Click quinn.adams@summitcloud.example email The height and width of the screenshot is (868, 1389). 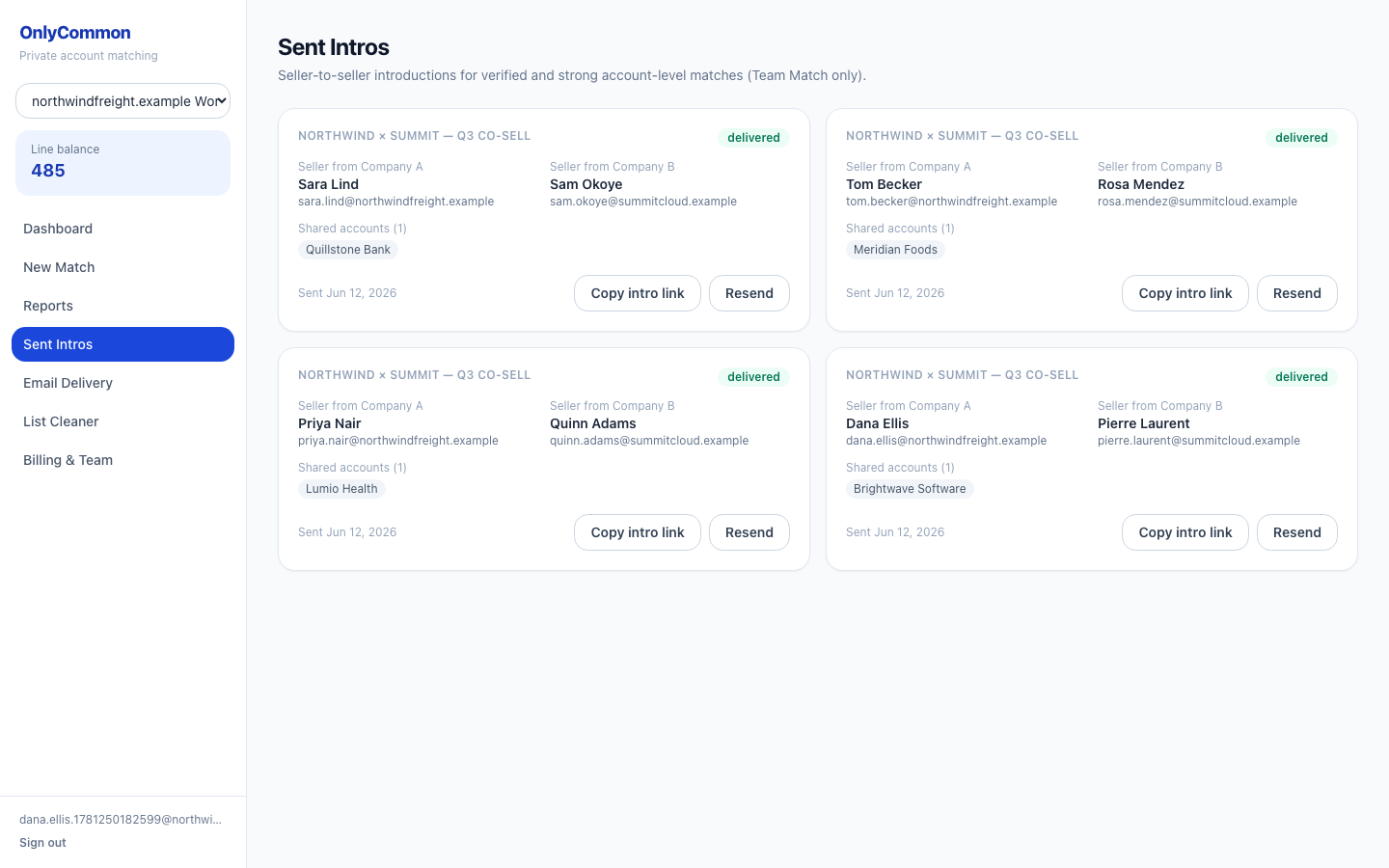tap(649, 441)
